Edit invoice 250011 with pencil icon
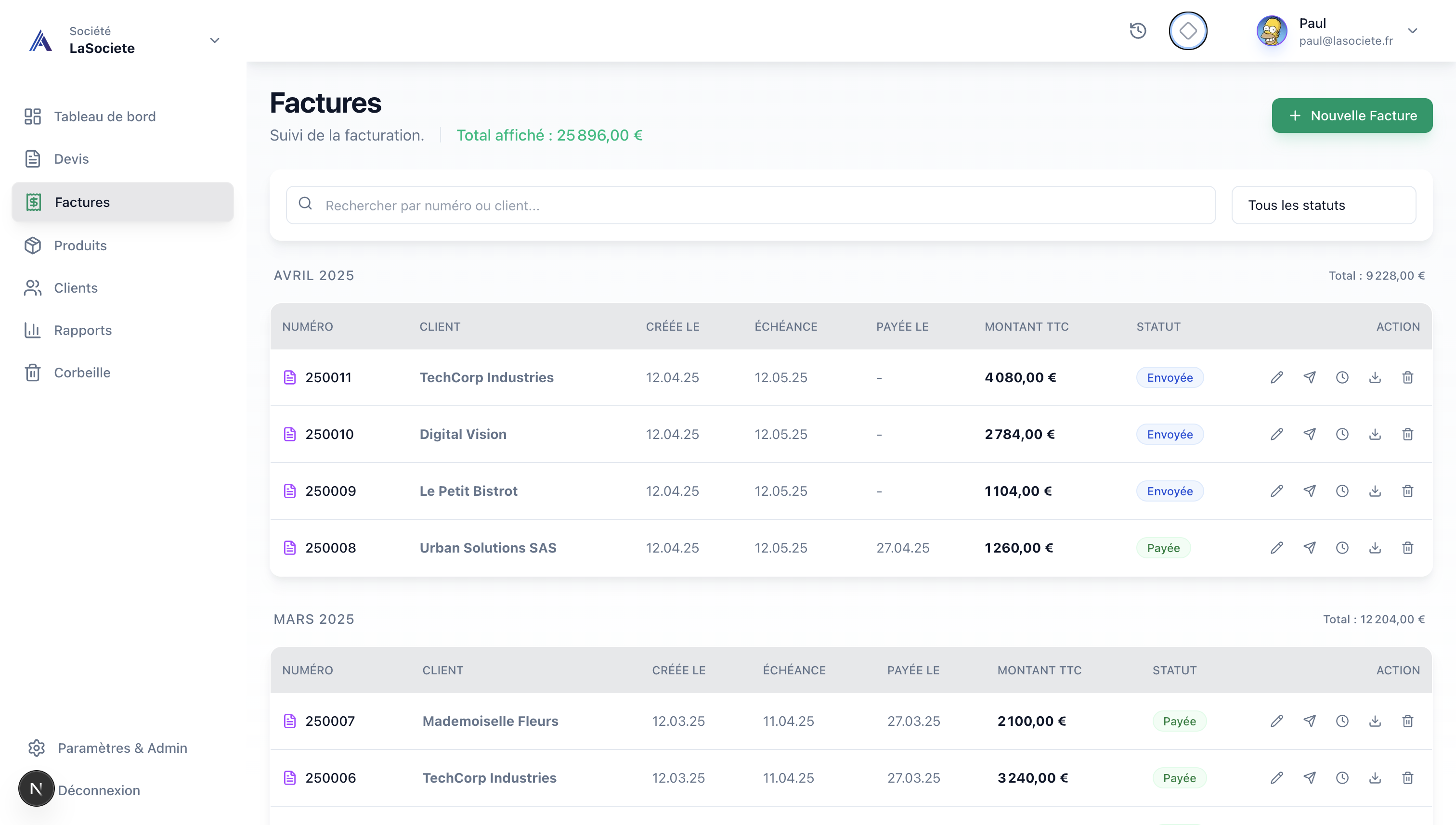 1276,377
